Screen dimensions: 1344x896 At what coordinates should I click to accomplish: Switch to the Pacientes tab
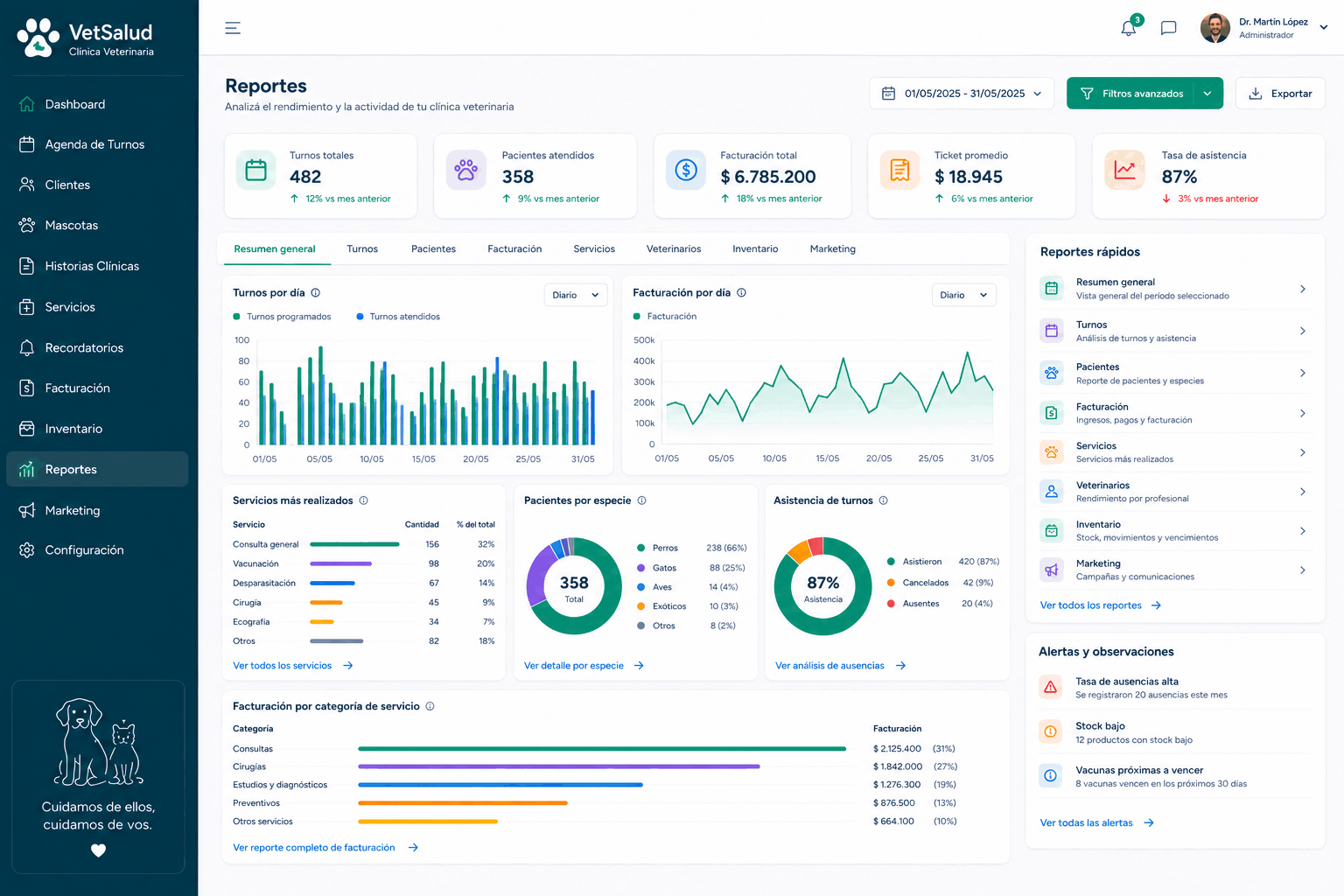pyautogui.click(x=433, y=249)
